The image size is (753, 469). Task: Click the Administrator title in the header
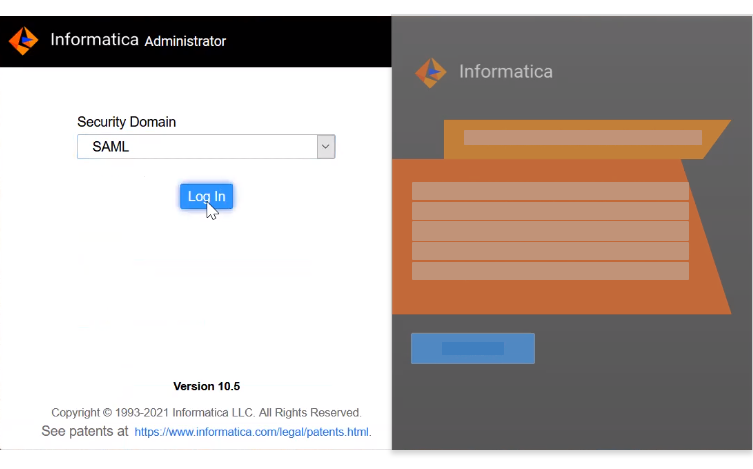[185, 41]
